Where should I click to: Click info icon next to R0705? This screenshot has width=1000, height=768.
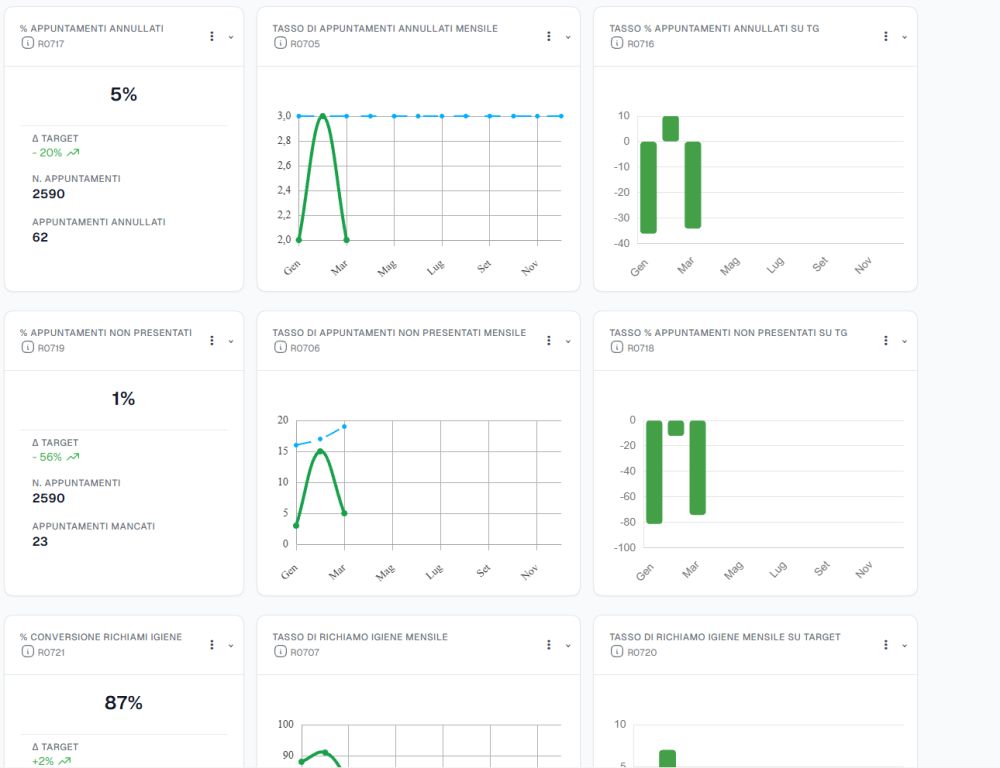280,43
